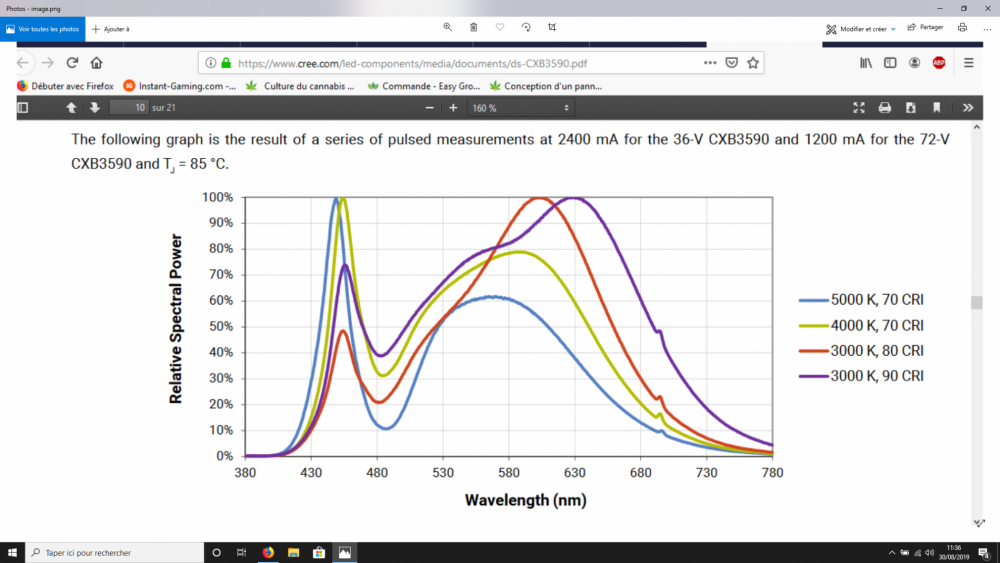Screen dimensions: 1000x563
Task: Expand Modifier et créer menu
Action: click(860, 29)
